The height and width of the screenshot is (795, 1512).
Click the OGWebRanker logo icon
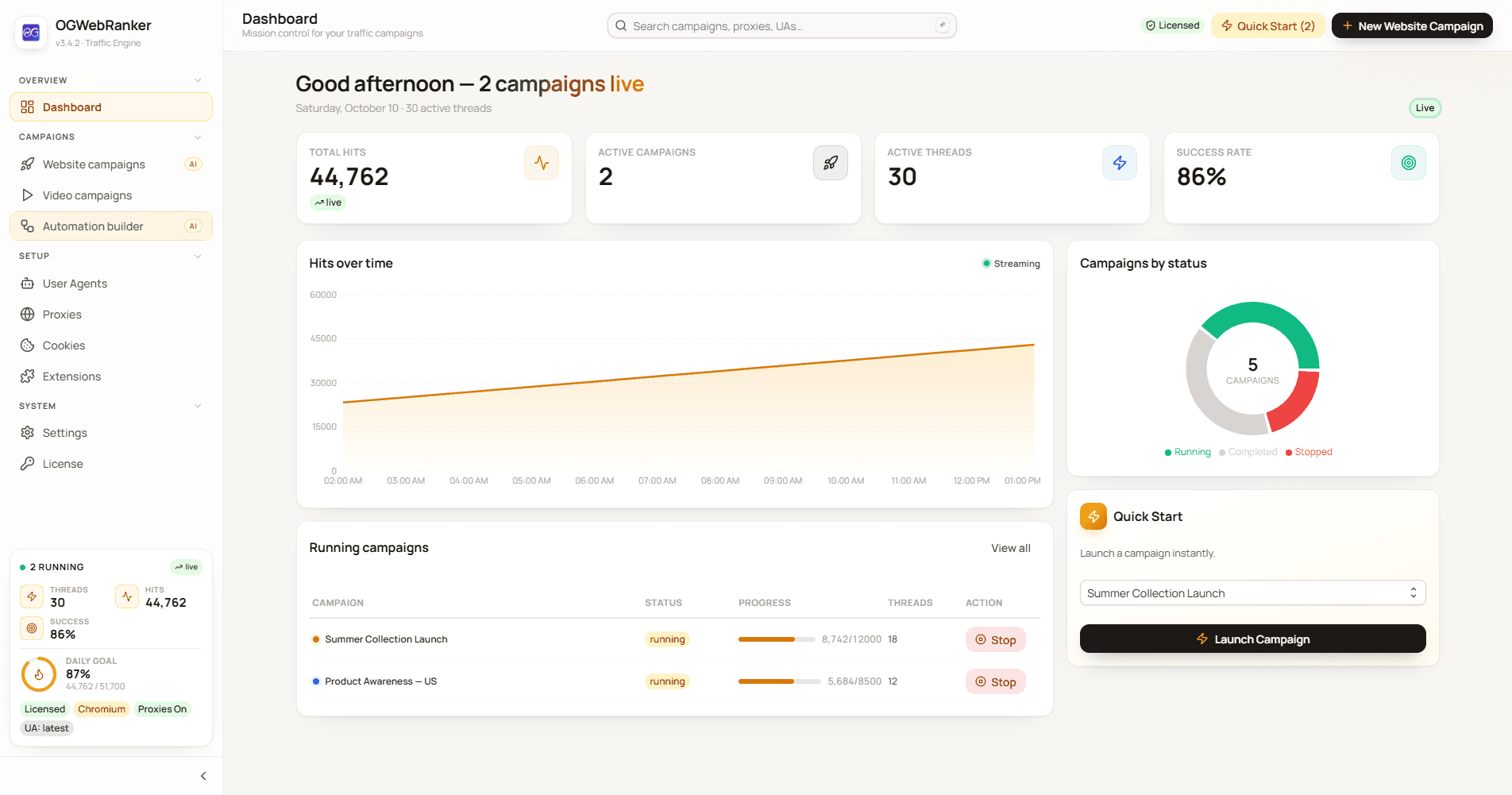coord(31,33)
